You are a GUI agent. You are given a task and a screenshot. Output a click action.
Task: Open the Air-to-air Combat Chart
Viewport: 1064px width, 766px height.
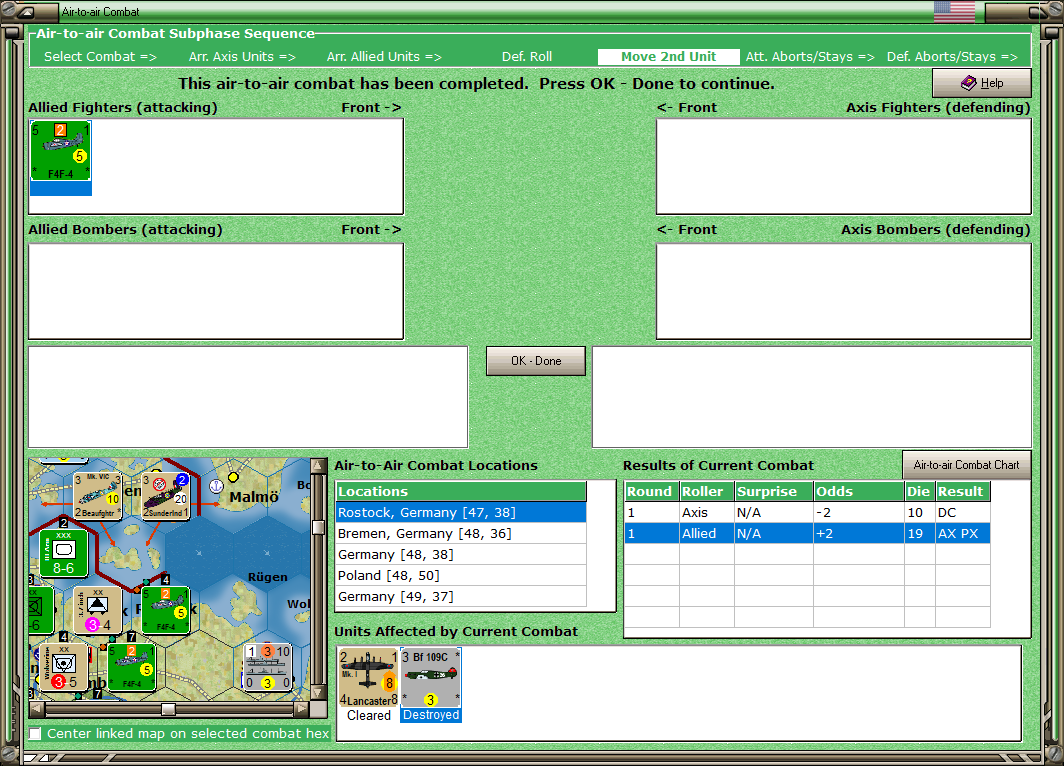click(x=966, y=465)
